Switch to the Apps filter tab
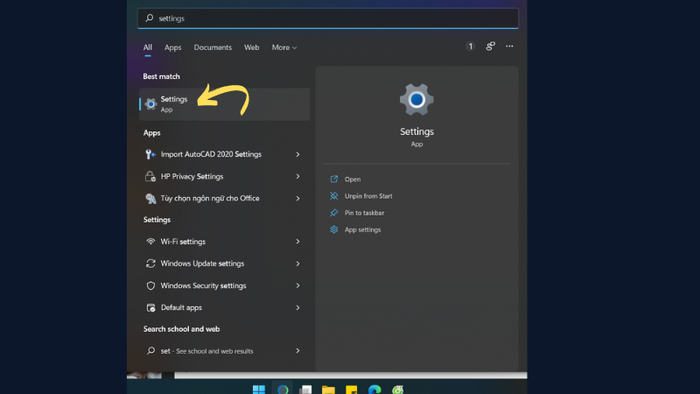The image size is (700, 394). coord(173,47)
